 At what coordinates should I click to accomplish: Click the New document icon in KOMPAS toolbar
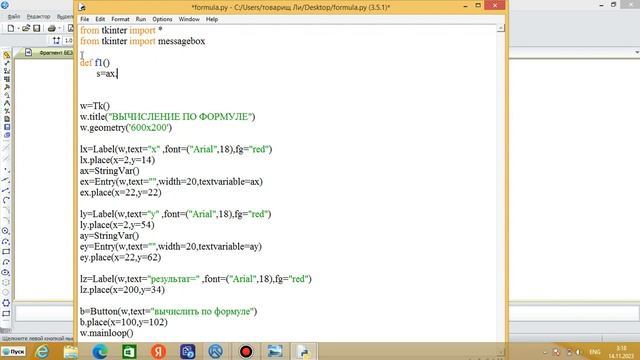(11, 28)
